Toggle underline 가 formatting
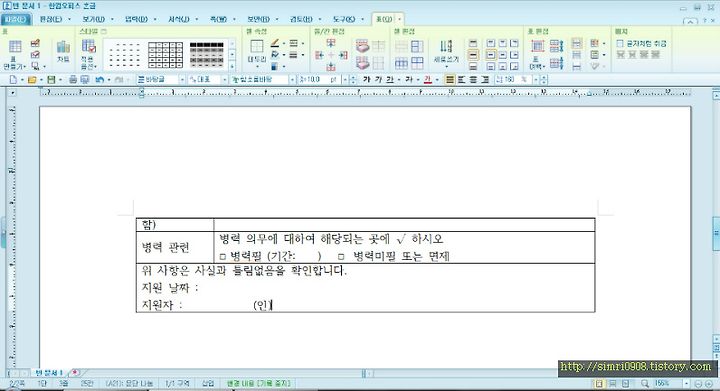This screenshot has width=720, height=391. 390,80
